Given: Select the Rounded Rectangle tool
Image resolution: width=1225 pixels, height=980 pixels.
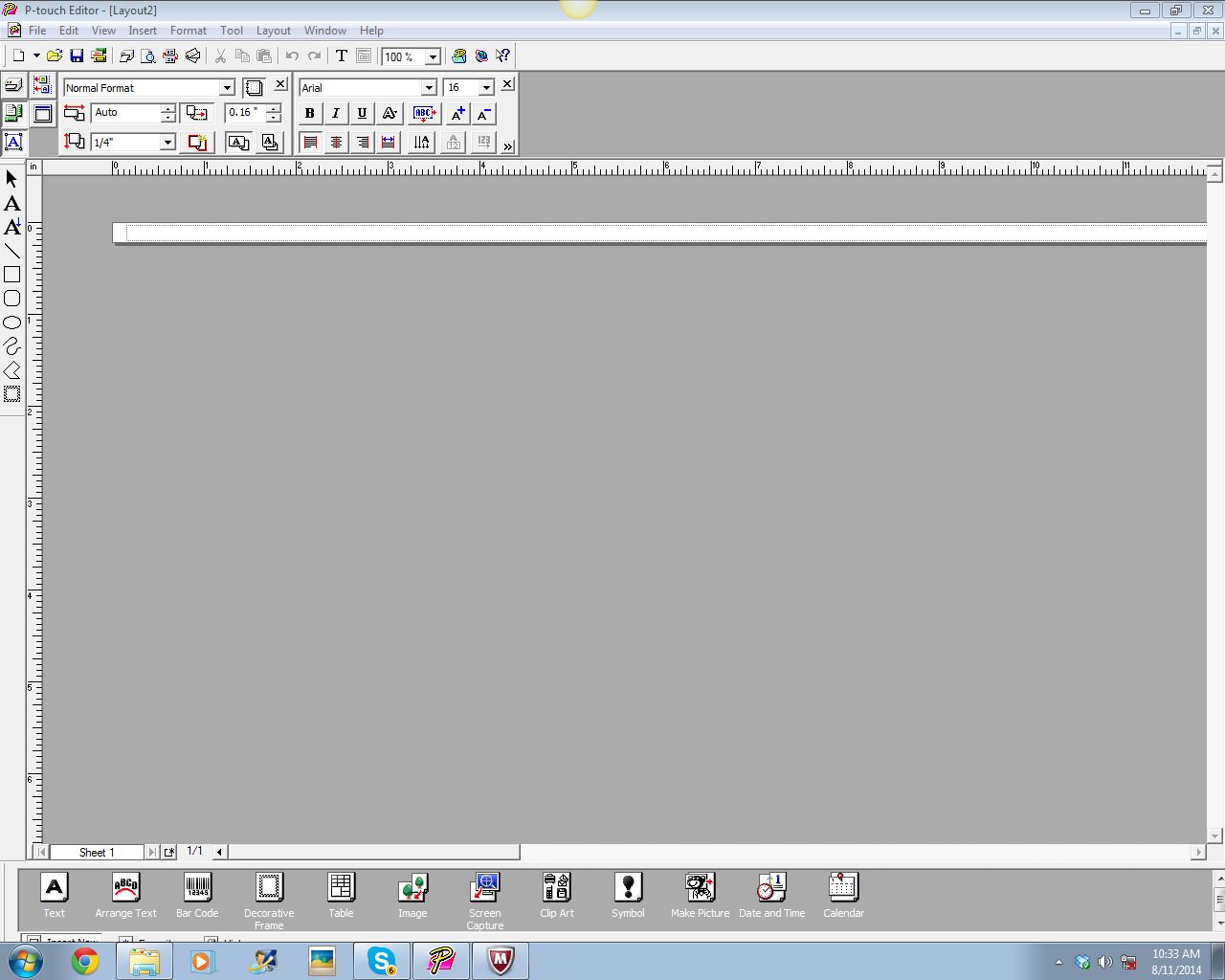Looking at the screenshot, I should [12, 299].
